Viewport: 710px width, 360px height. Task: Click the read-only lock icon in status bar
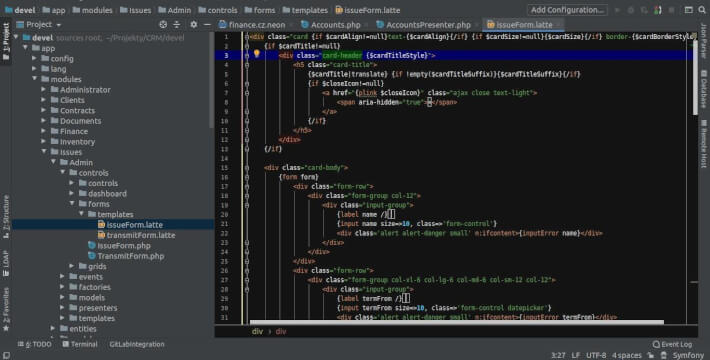(650, 355)
